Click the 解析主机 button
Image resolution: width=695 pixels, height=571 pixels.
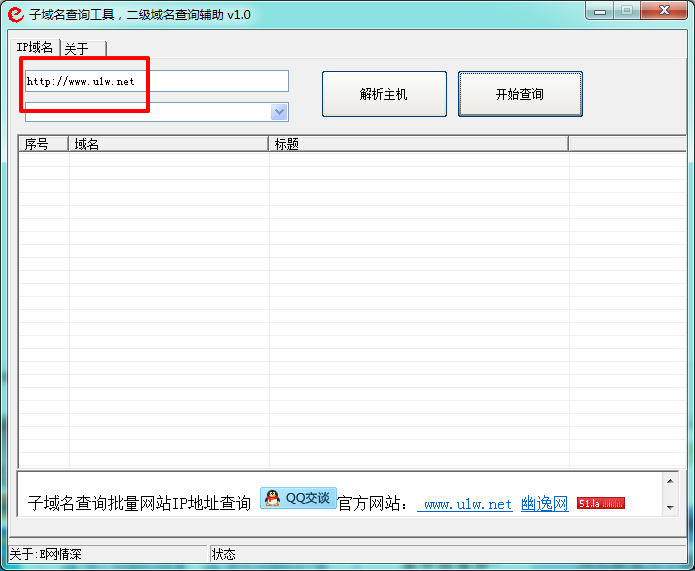[x=384, y=94]
